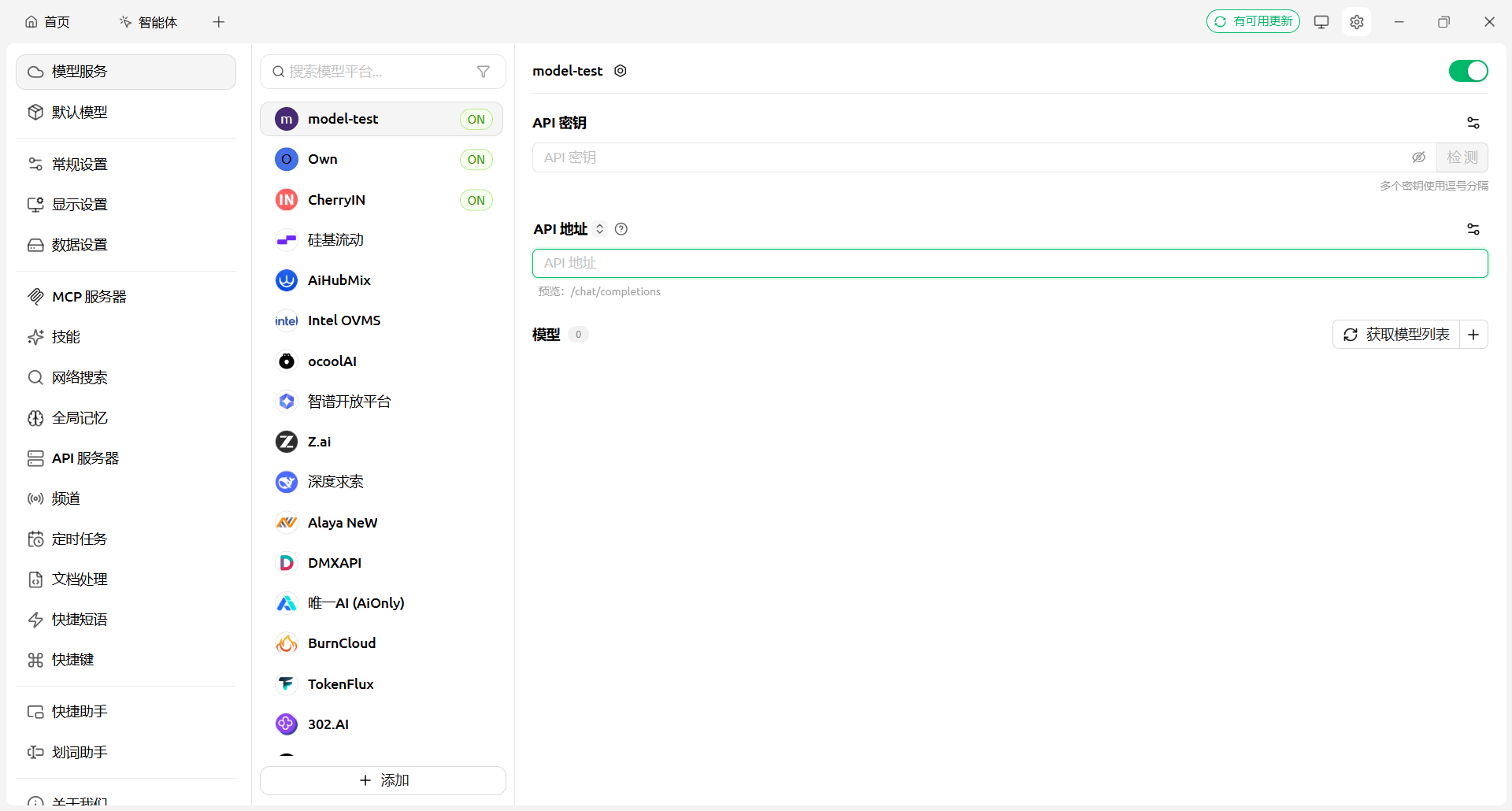The height and width of the screenshot is (811, 1512).
Task: Select the TokenFlux provider
Action: (382, 684)
